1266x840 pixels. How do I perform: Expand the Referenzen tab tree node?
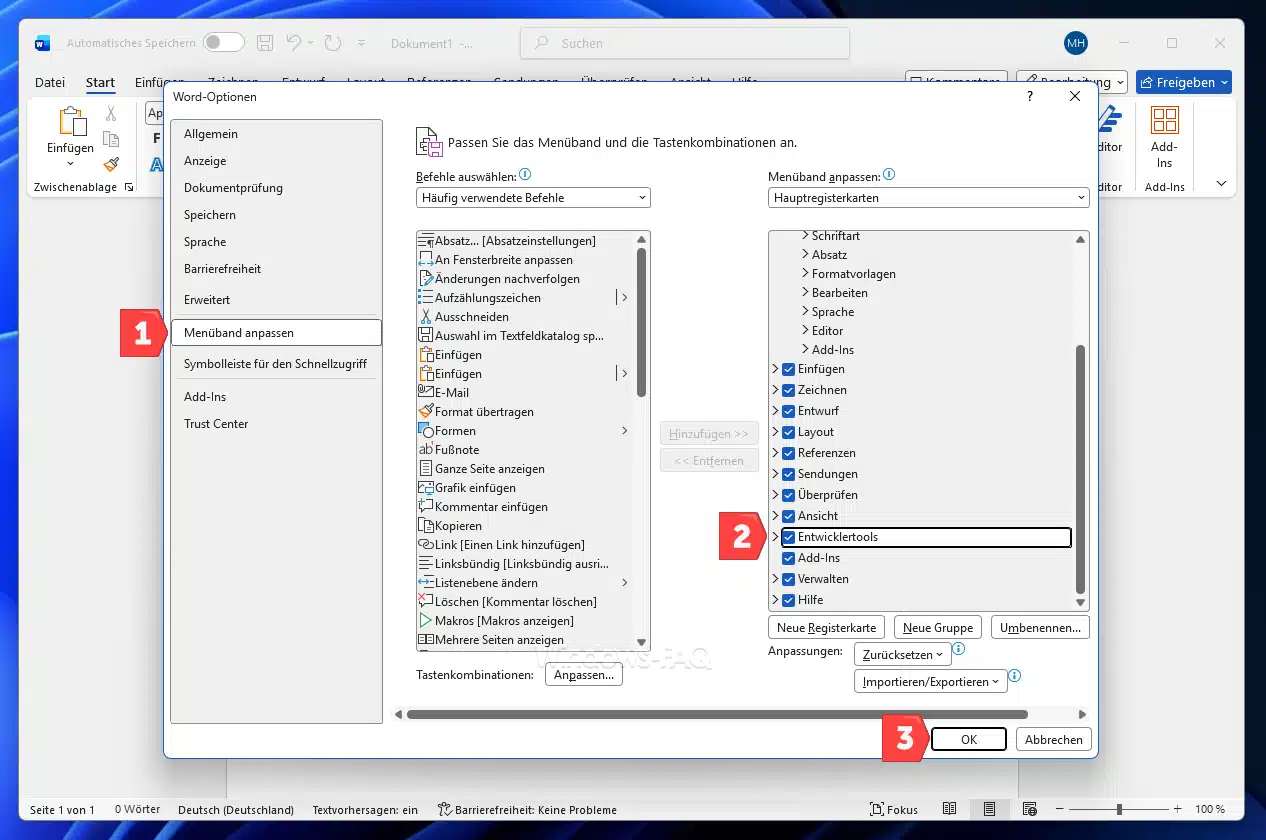775,453
